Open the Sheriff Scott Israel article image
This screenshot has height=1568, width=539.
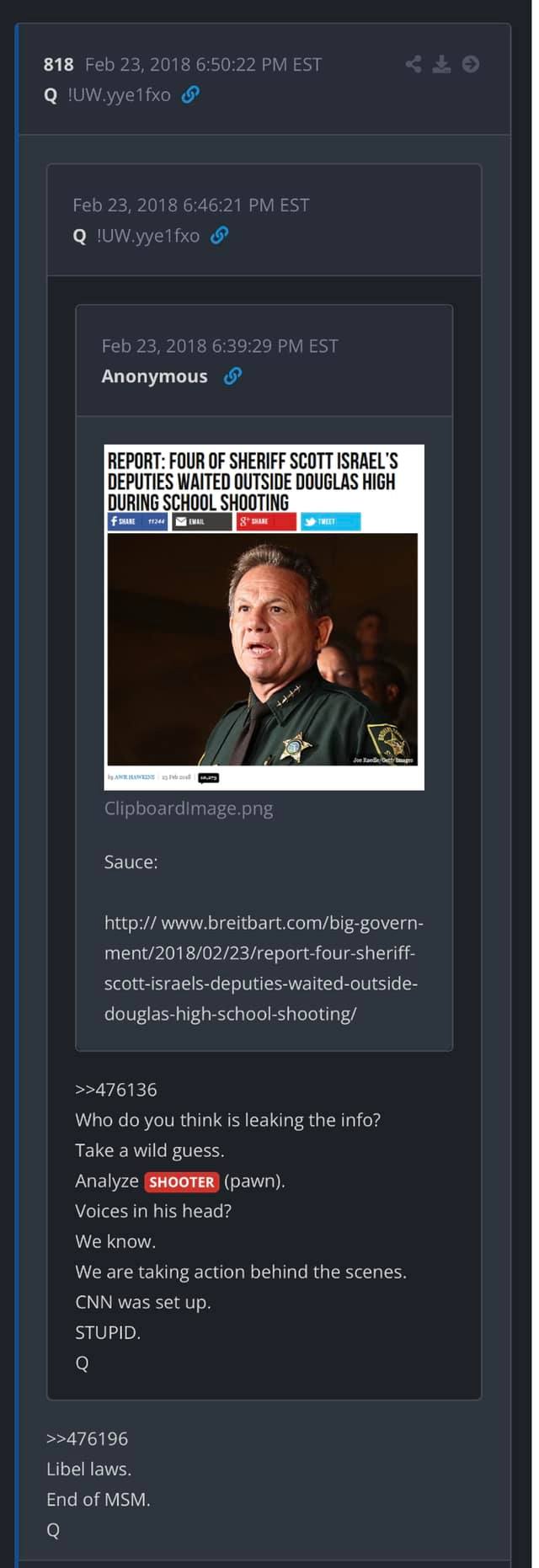pos(264,616)
